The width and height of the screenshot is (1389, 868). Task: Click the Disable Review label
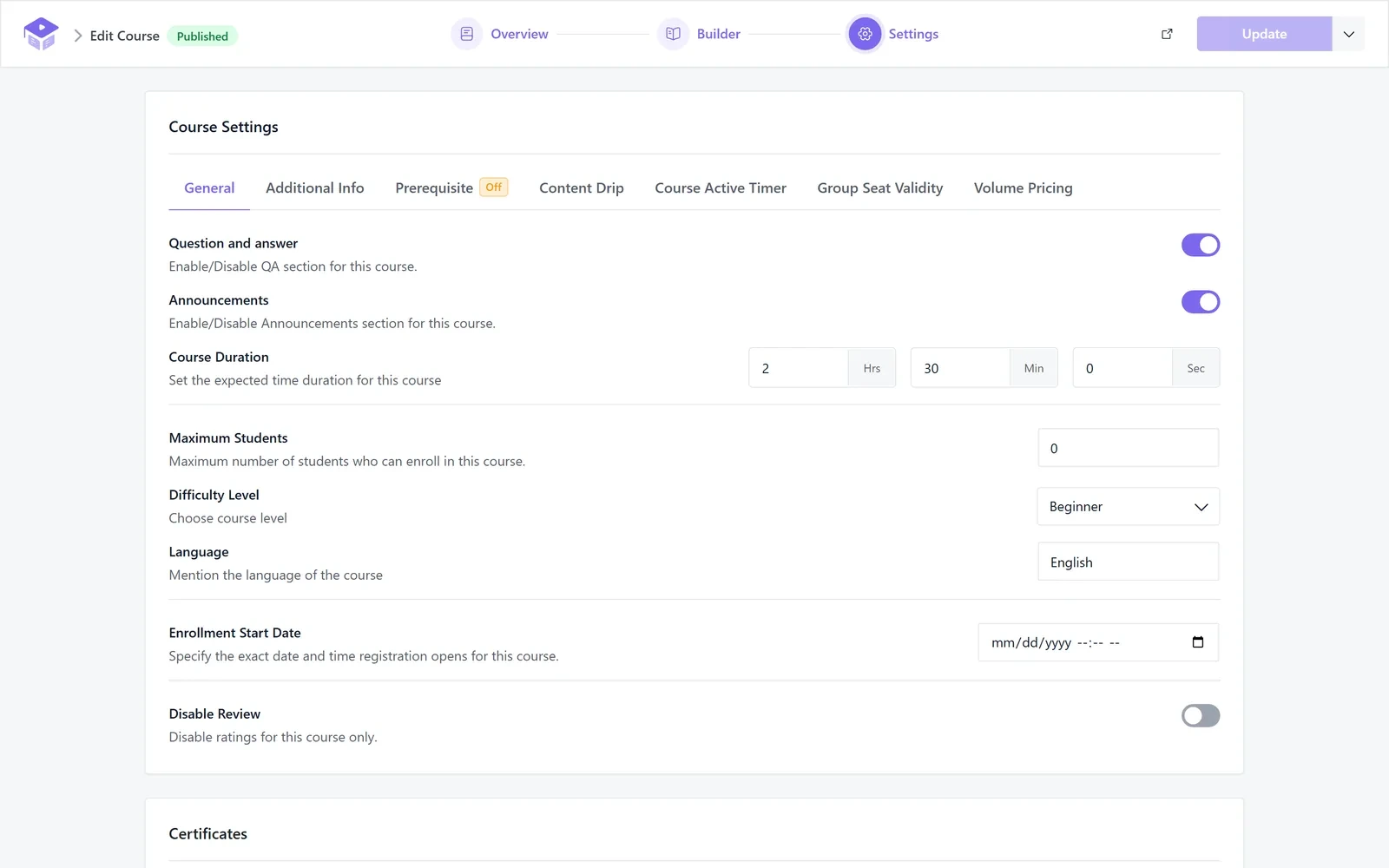pos(214,713)
